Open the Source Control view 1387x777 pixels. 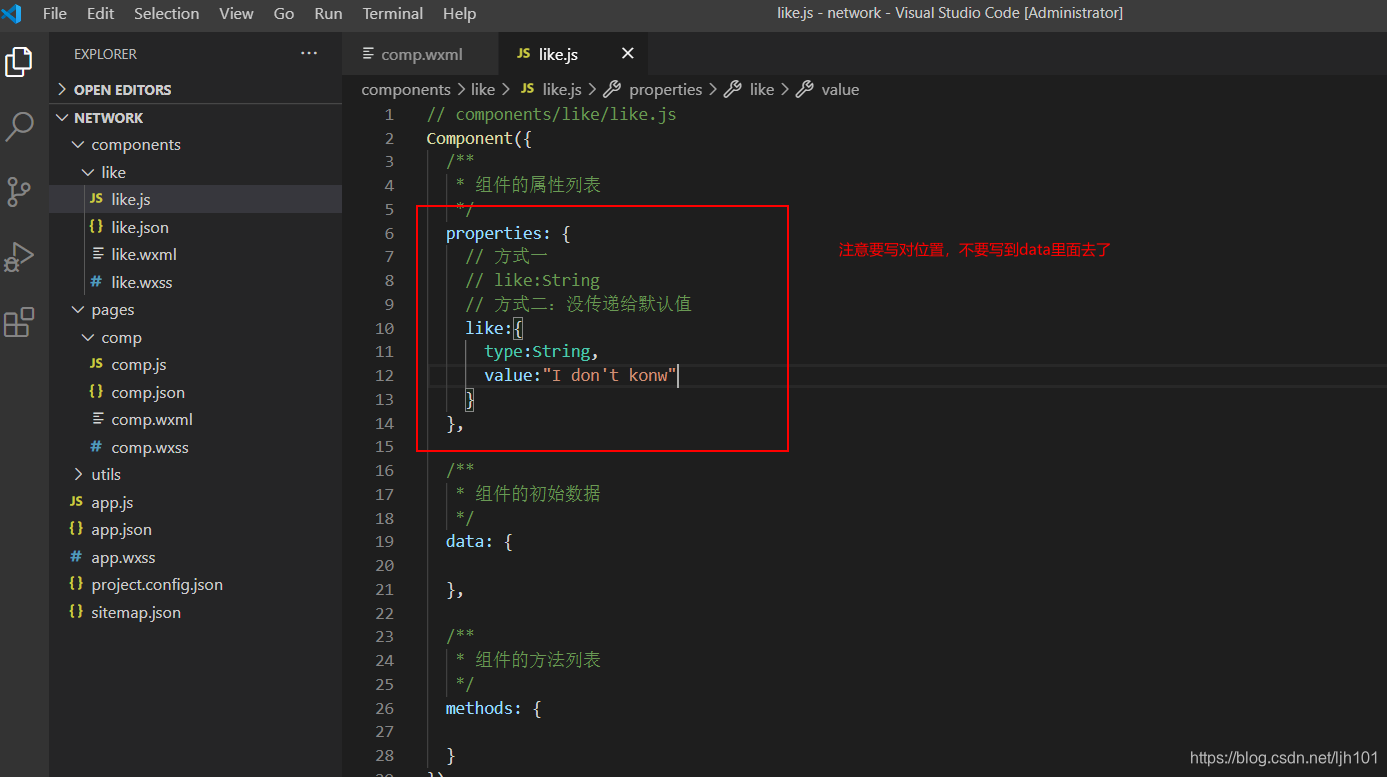19,192
